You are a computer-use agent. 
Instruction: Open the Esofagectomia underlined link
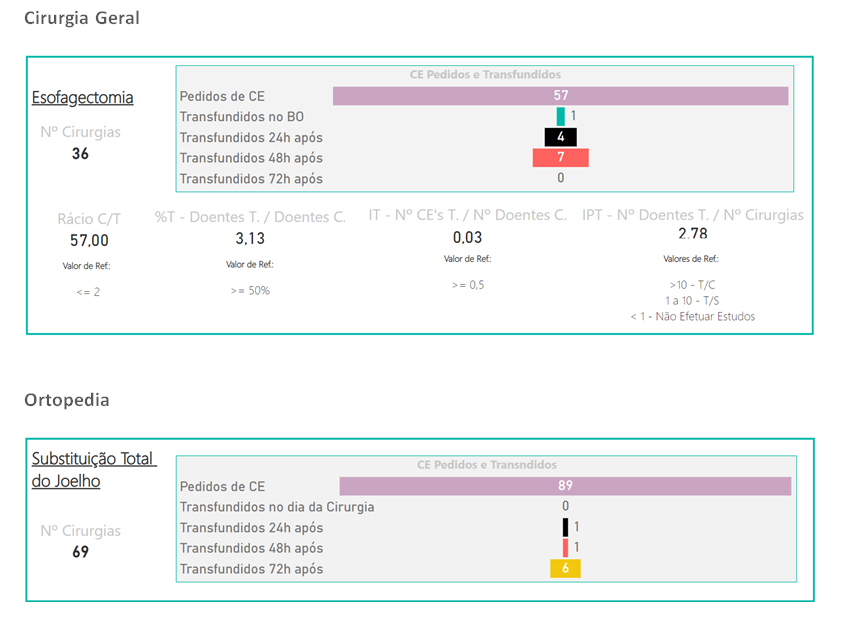coord(82,98)
